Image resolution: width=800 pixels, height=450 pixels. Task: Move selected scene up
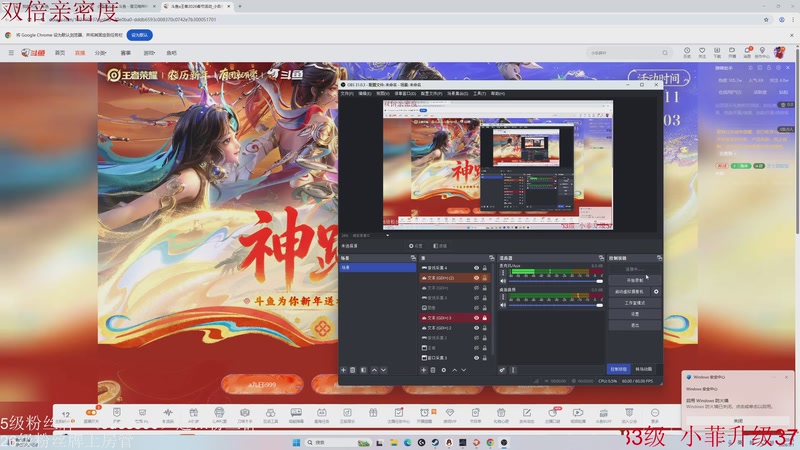click(x=374, y=370)
